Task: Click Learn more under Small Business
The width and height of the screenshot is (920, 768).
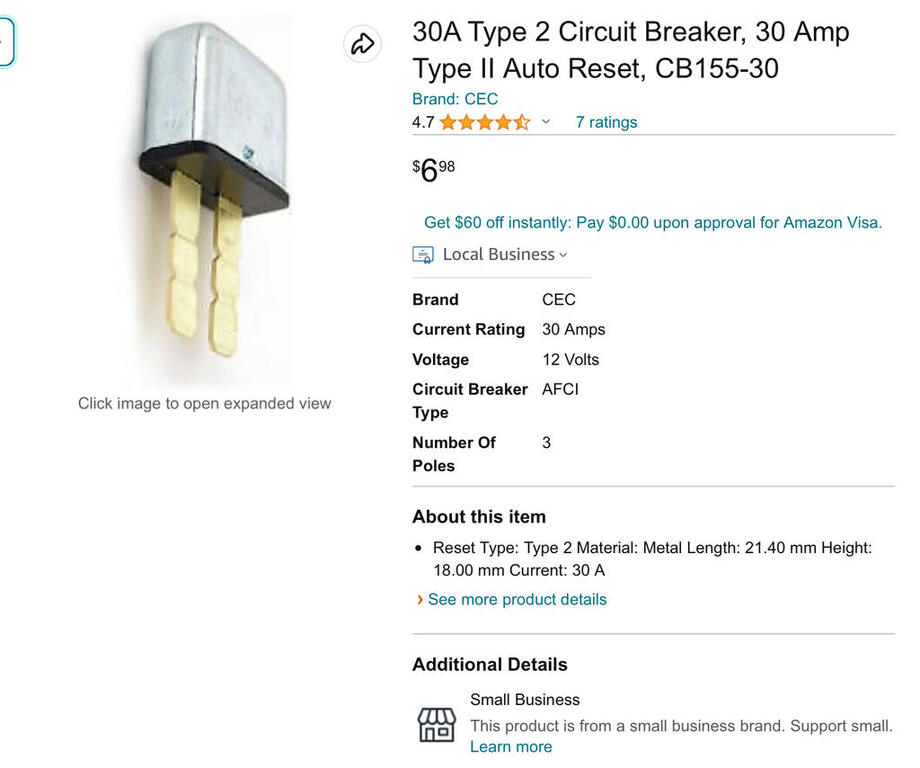Action: point(510,747)
